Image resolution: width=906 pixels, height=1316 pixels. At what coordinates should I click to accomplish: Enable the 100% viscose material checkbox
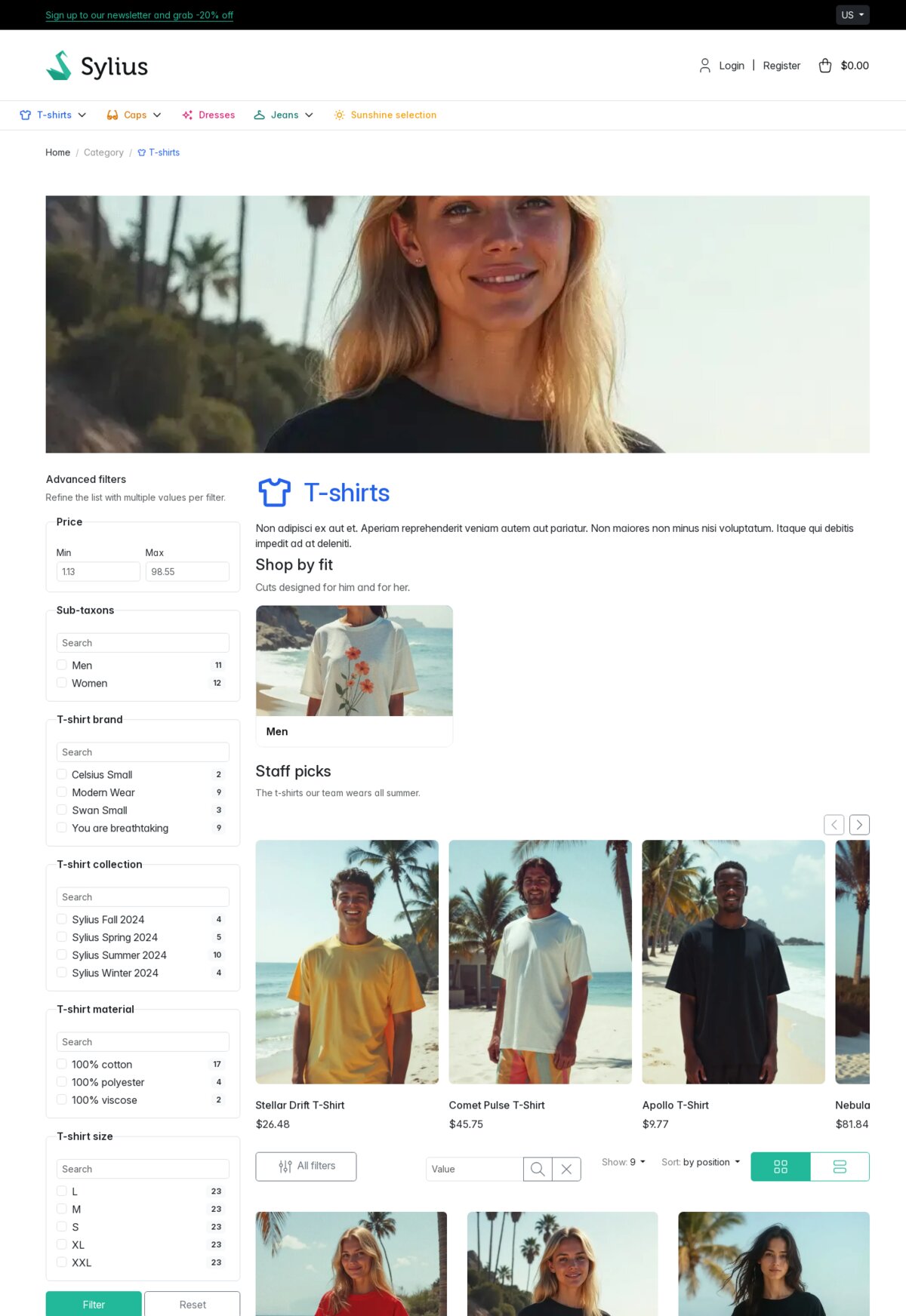point(62,1099)
